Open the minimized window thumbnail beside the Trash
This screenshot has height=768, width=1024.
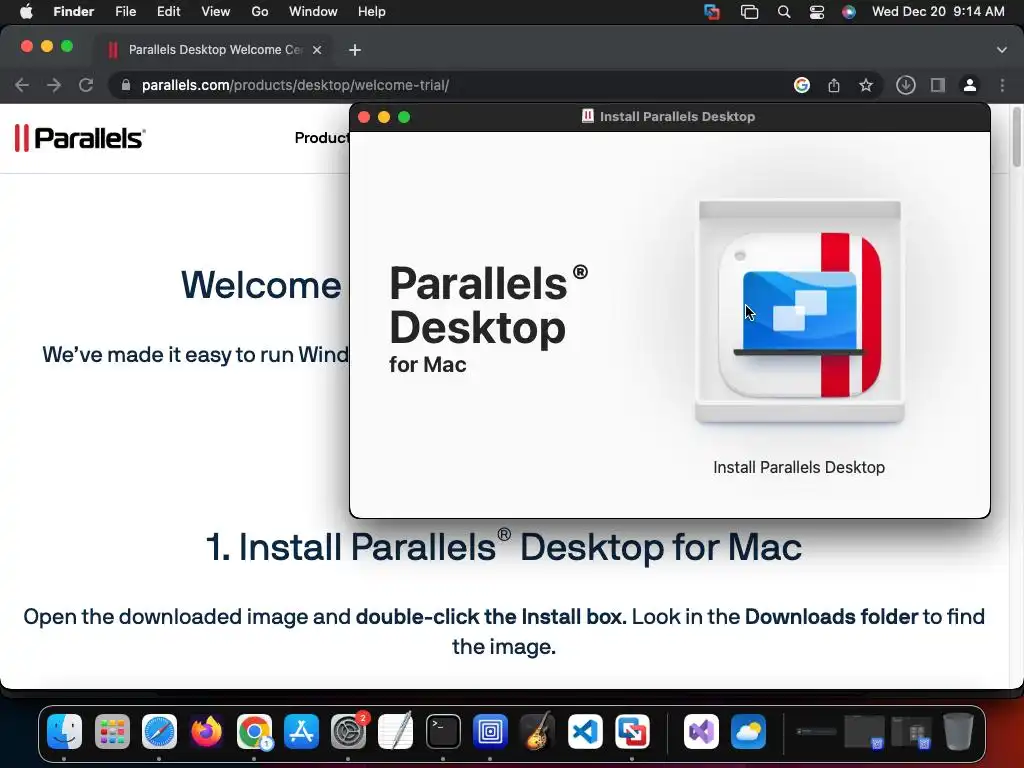[x=912, y=731]
